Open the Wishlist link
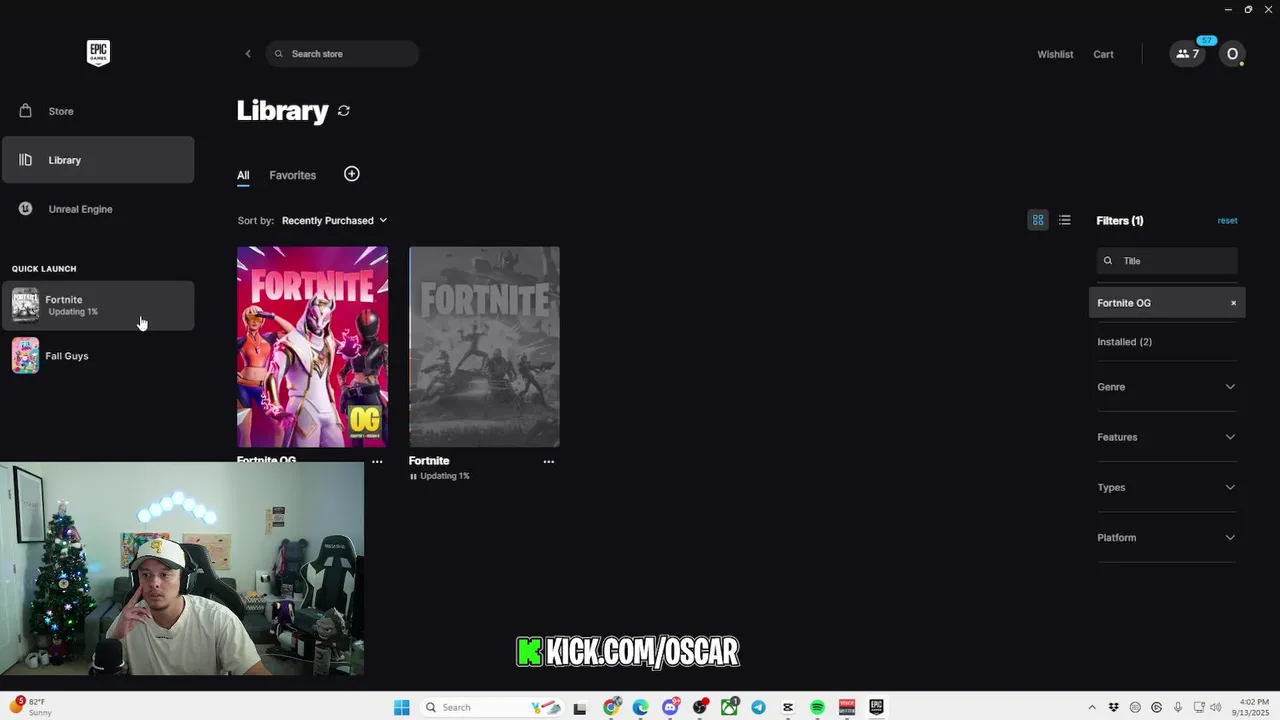 1055,54
